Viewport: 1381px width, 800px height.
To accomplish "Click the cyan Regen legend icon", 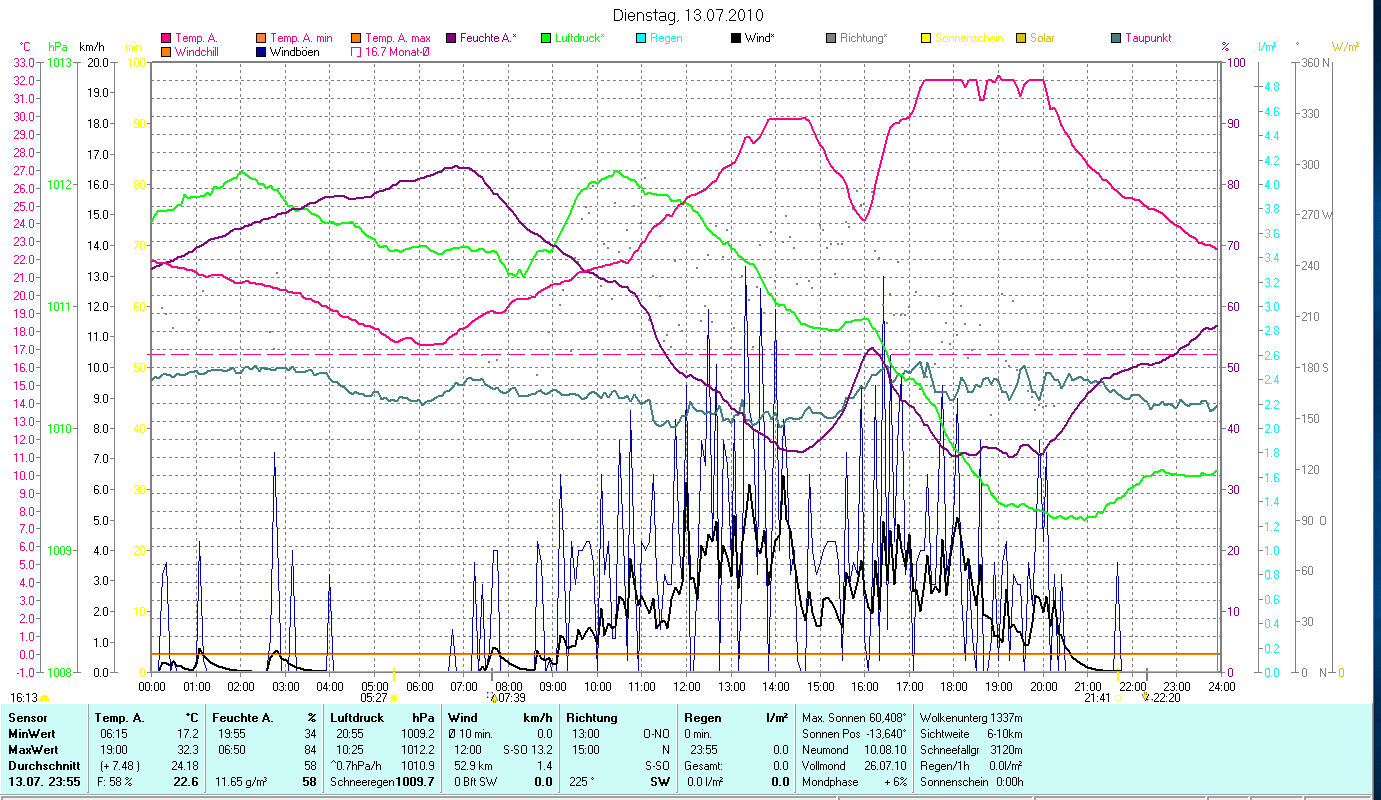I will pos(641,38).
